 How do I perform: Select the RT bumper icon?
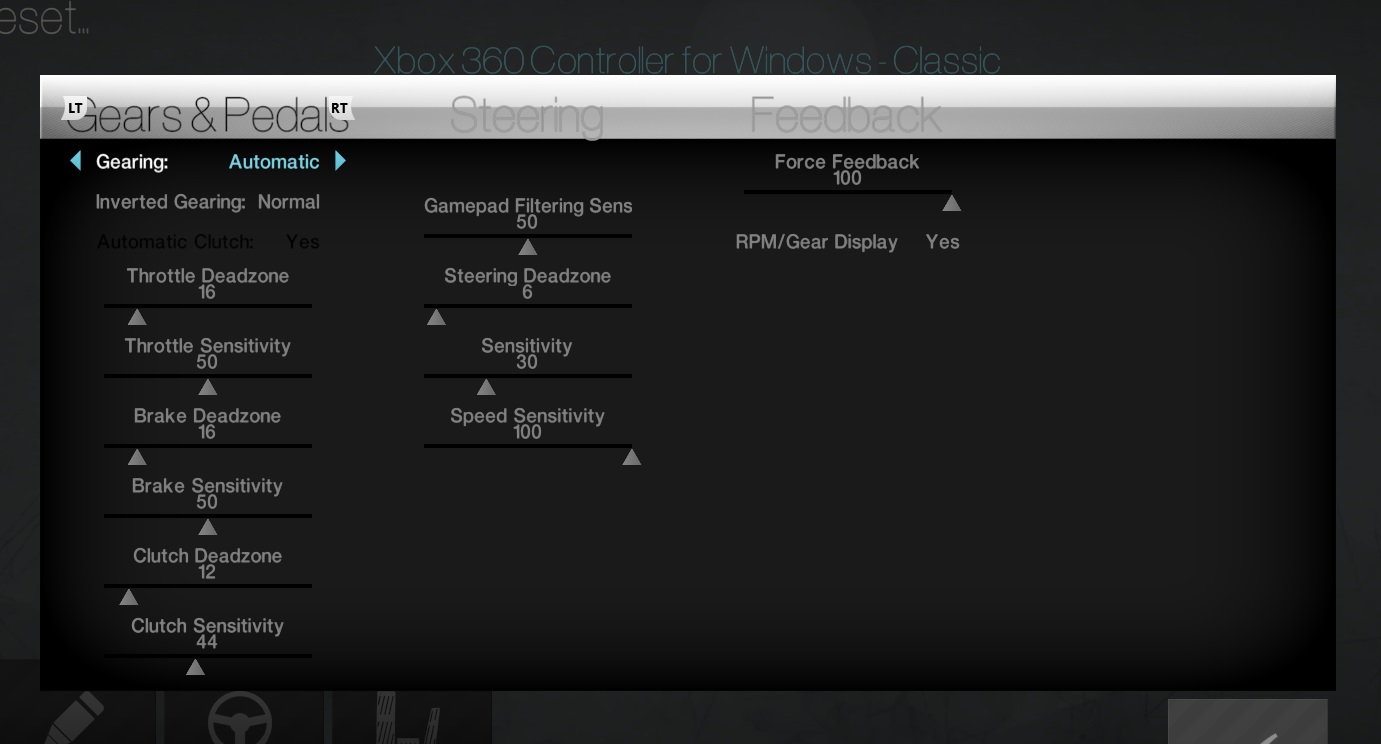(x=340, y=108)
